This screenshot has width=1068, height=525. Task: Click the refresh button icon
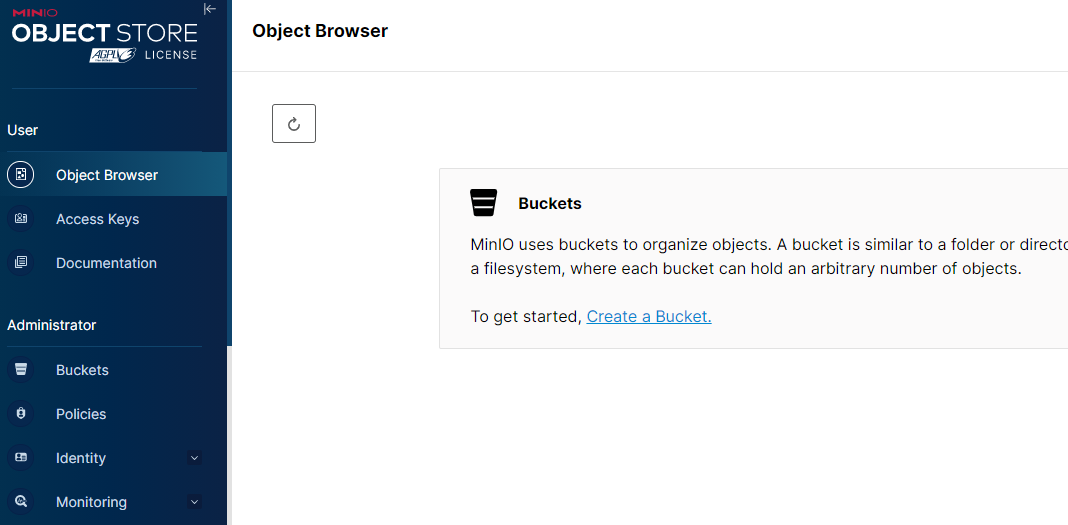coord(294,124)
